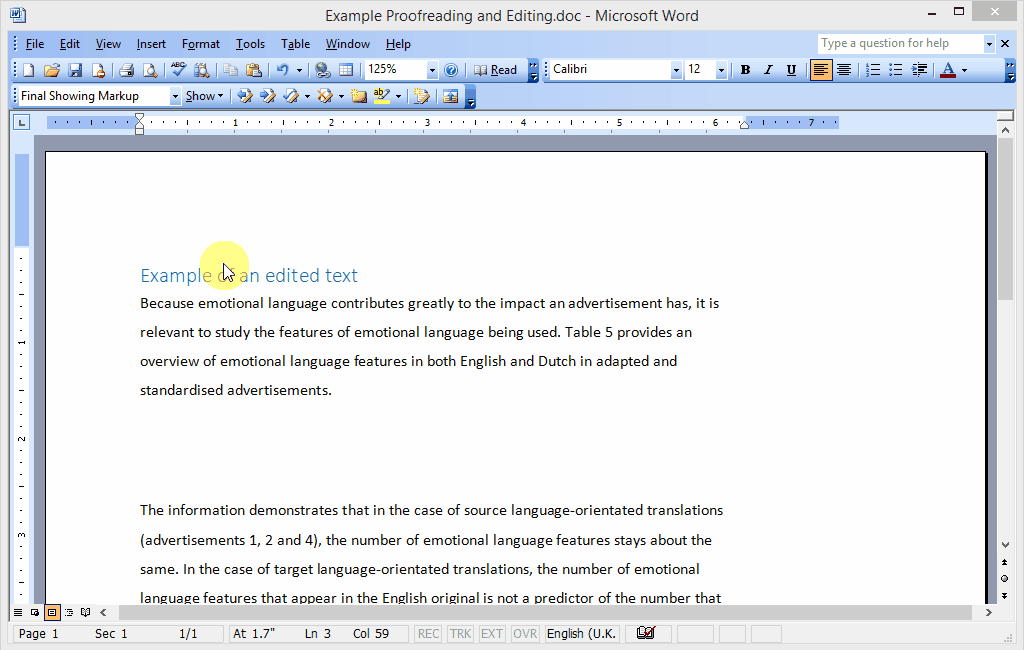Click the Microsoft Word Help icon
Viewport: 1024px width, 650px height.
[451, 70]
